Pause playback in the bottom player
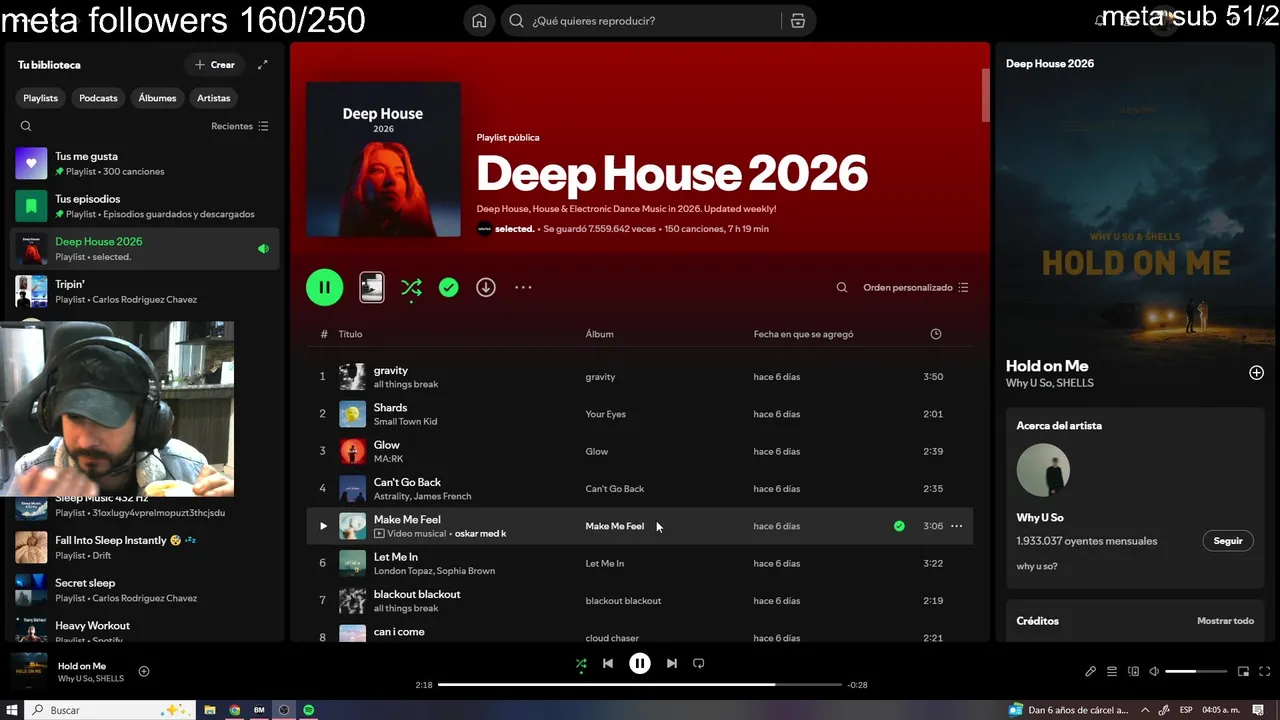Viewport: 1280px width, 720px height. coord(640,663)
